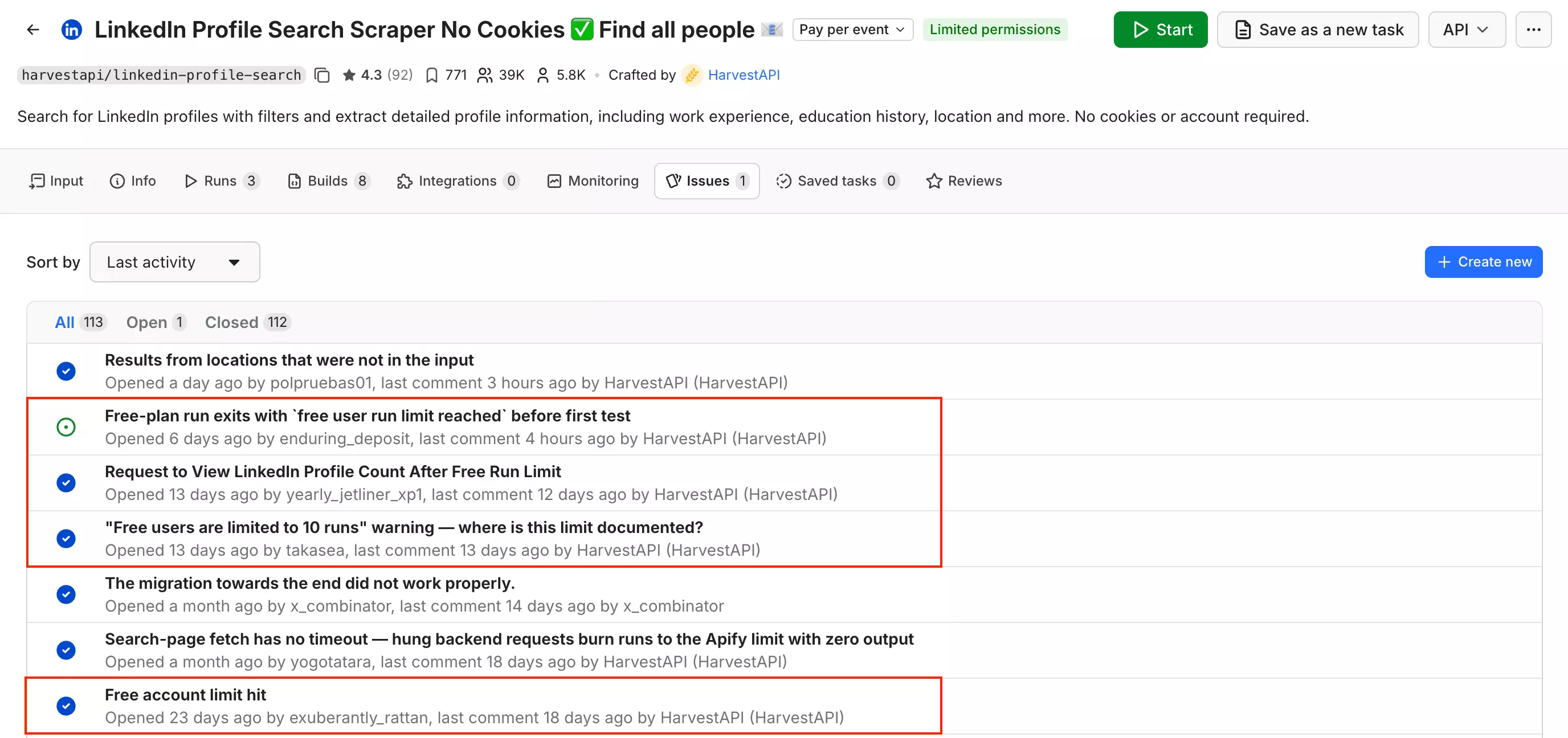Click 'Opened a month ago by yogotatara' text
The width and height of the screenshot is (1568, 738).
238,662
